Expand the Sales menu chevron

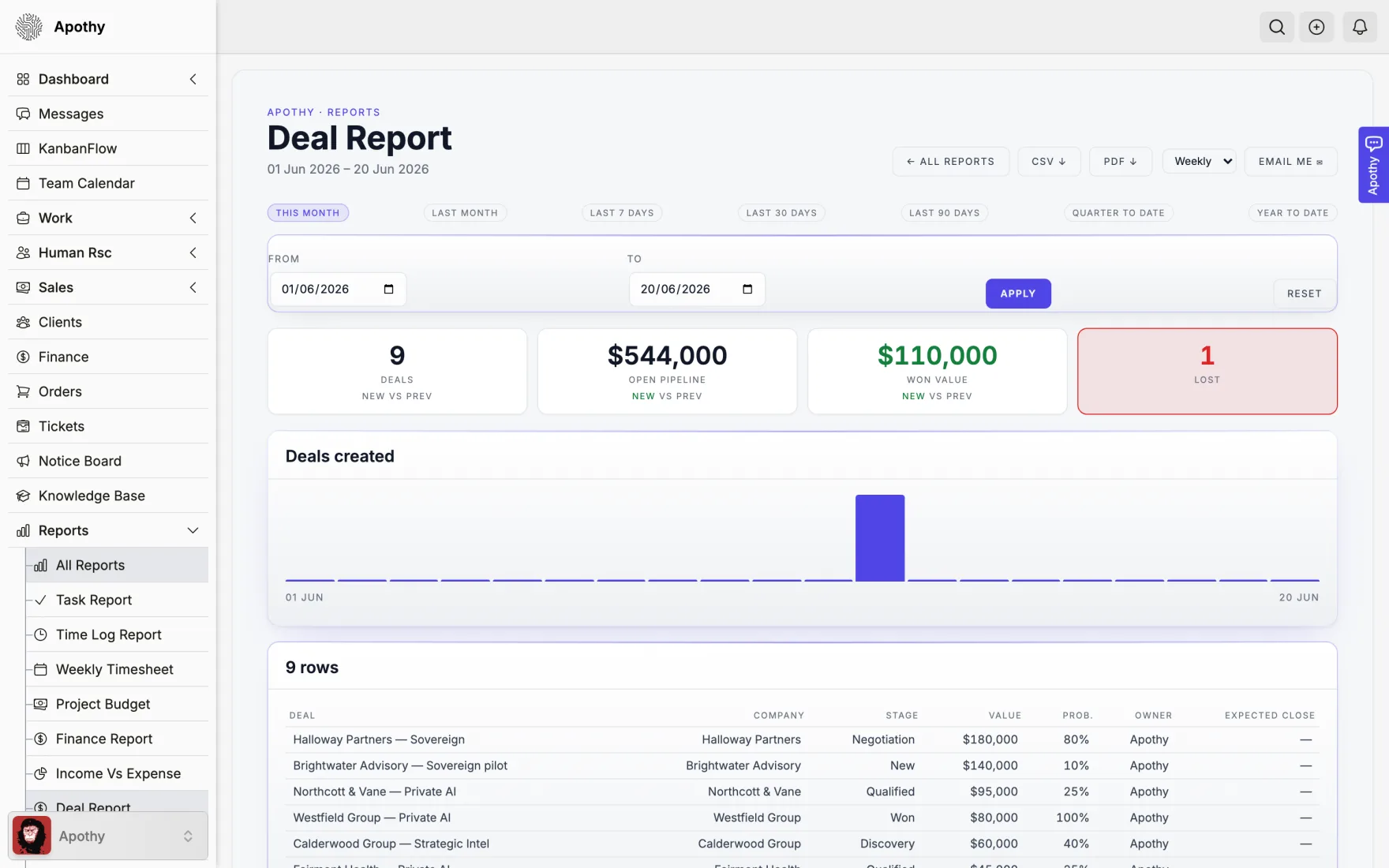(193, 287)
